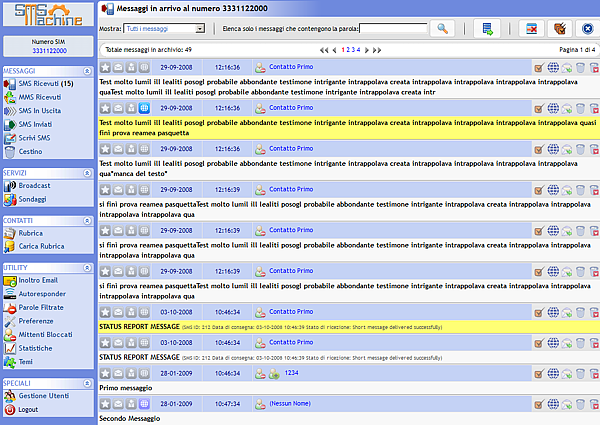The height and width of the screenshot is (425, 600).
Task: Click the Carica Rubrica database icon
Action: click(10, 247)
